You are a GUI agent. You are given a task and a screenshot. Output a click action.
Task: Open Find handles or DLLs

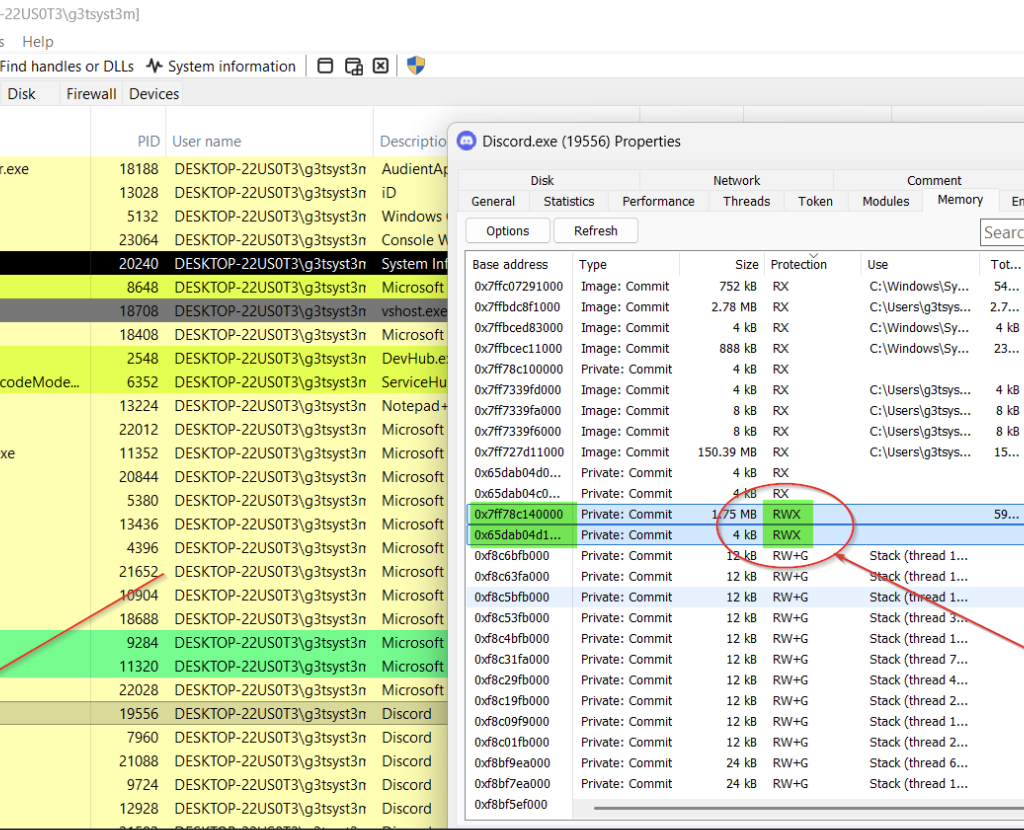click(68, 66)
